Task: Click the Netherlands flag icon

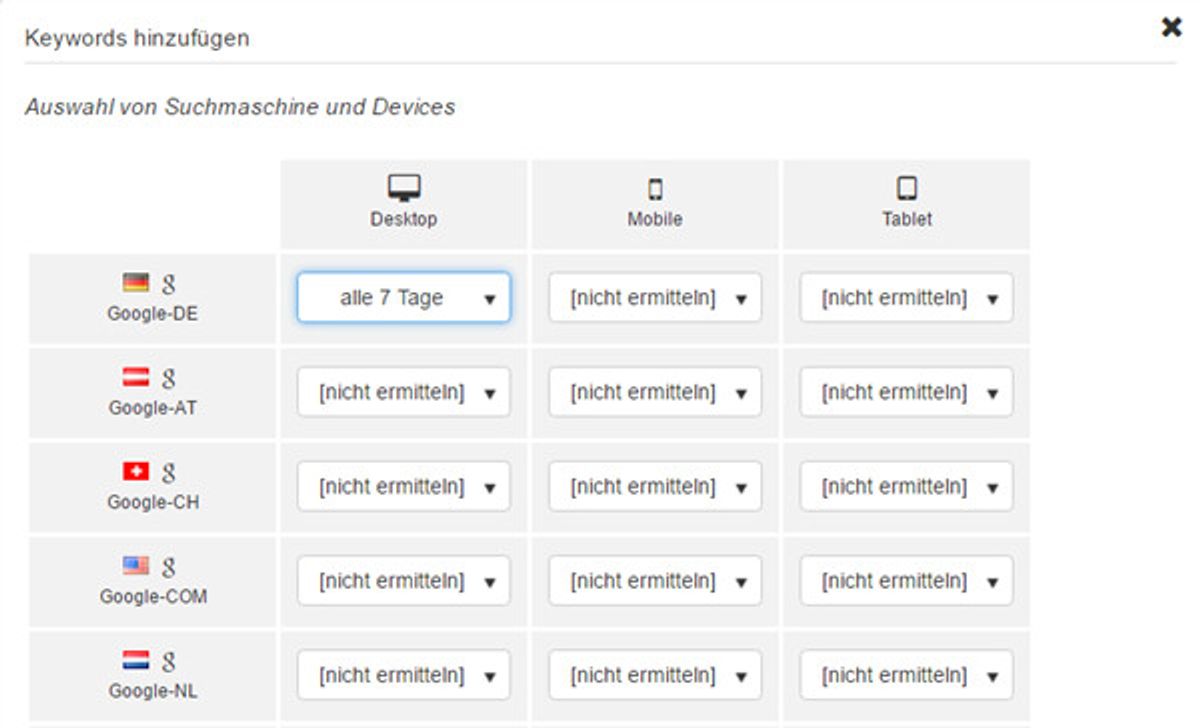Action: click(x=136, y=660)
